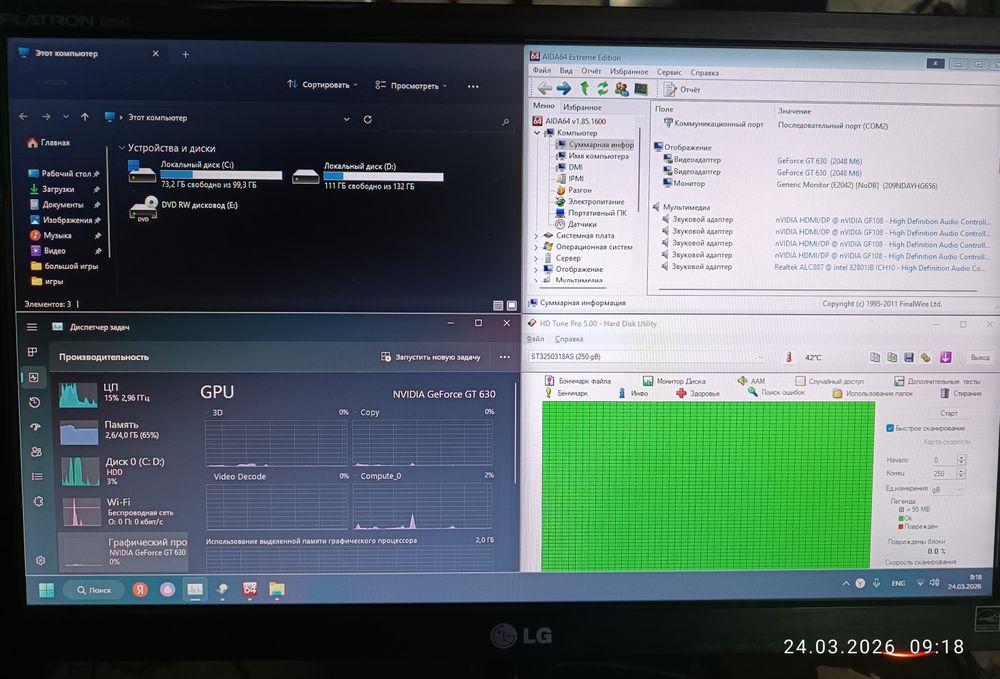Open DVD RW дисковод (E:)
1000x679 pixels.
coord(184,208)
